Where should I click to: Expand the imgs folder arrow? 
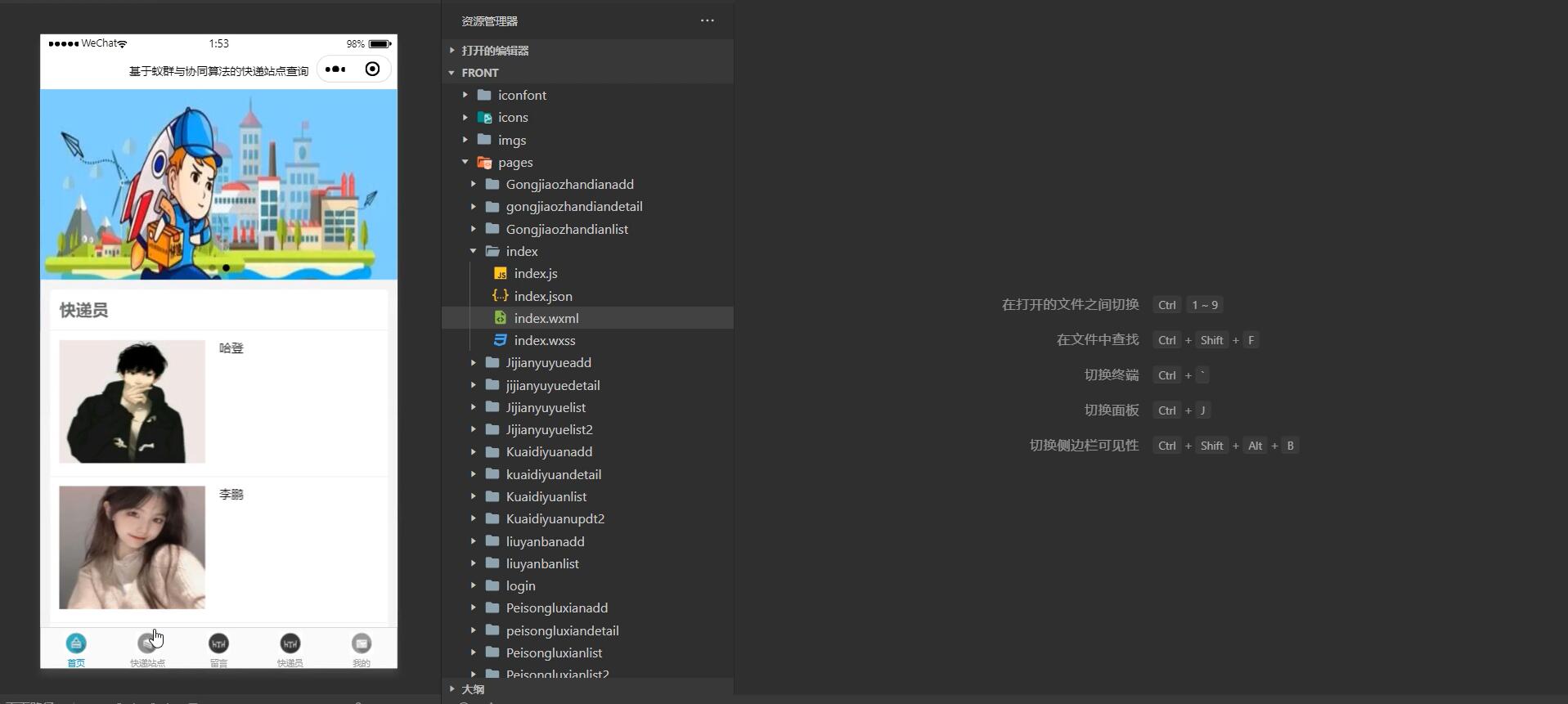pos(465,140)
